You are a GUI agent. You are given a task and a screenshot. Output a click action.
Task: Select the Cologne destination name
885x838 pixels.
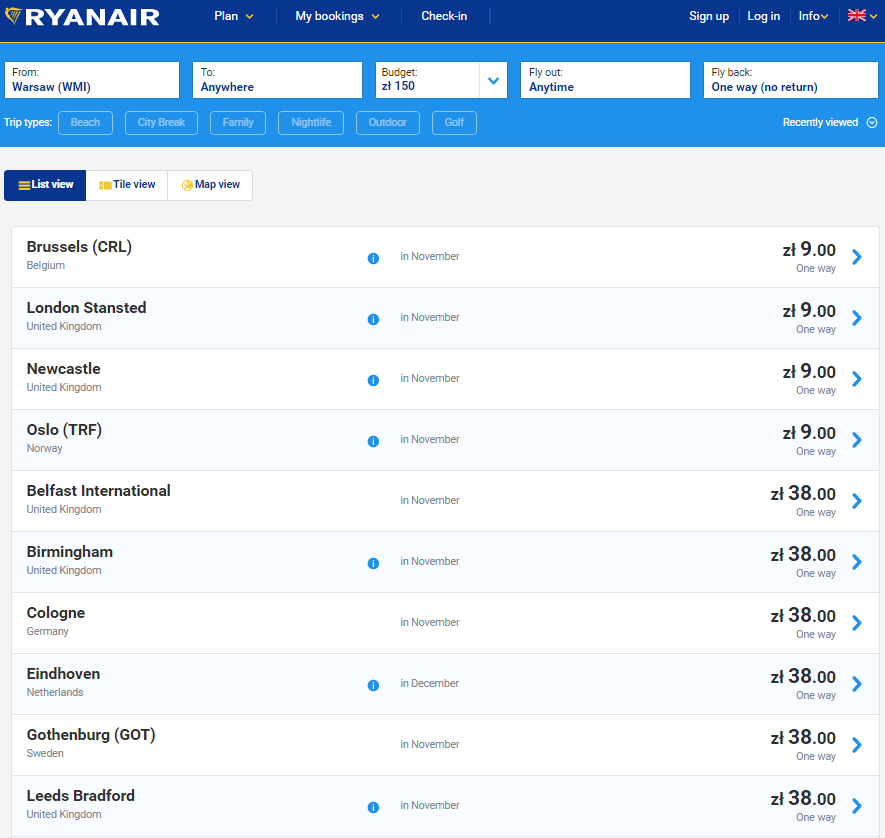(x=56, y=612)
